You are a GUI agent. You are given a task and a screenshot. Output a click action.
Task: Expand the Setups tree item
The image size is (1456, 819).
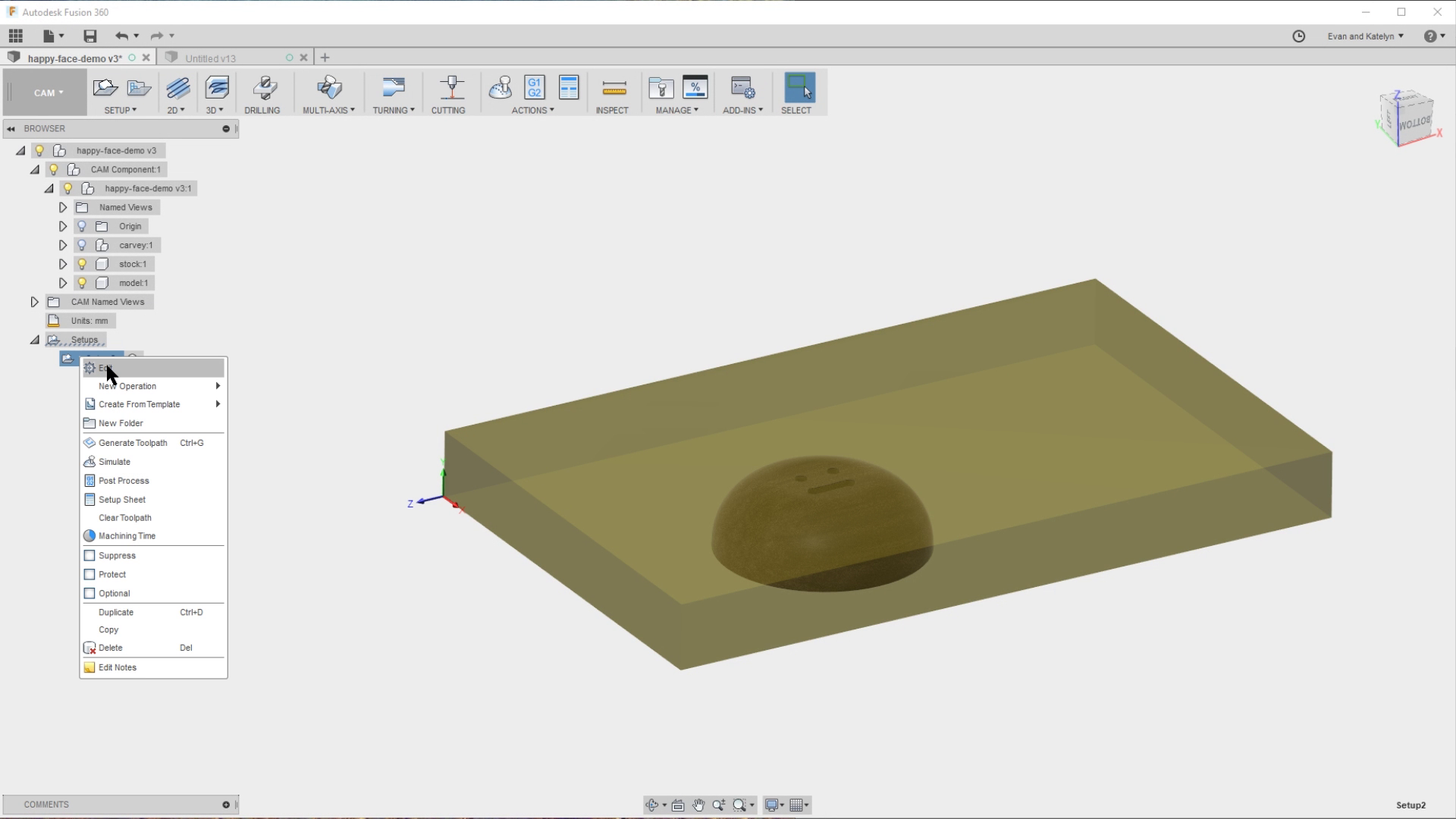[x=35, y=339]
